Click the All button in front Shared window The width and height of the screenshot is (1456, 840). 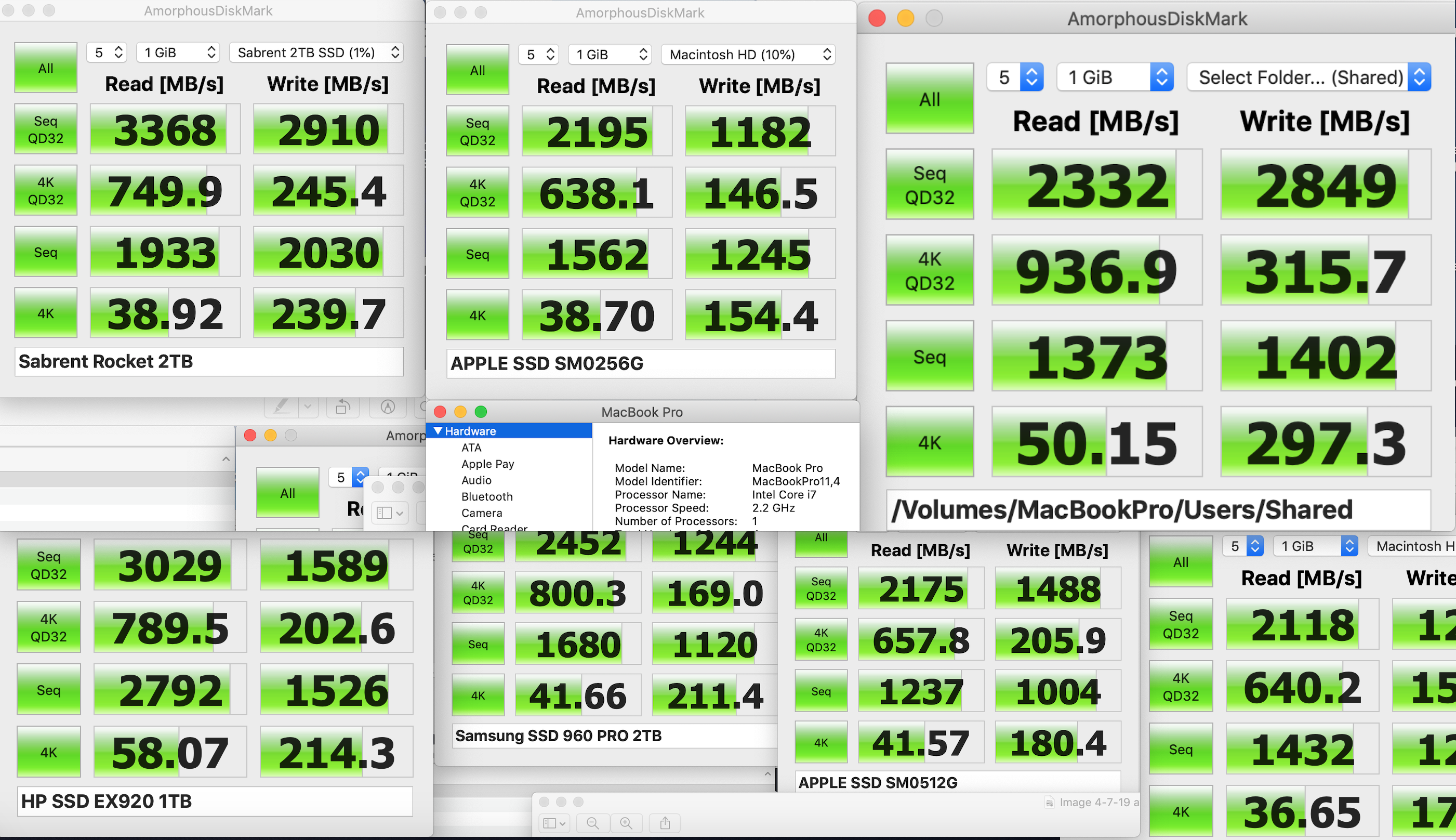930,99
